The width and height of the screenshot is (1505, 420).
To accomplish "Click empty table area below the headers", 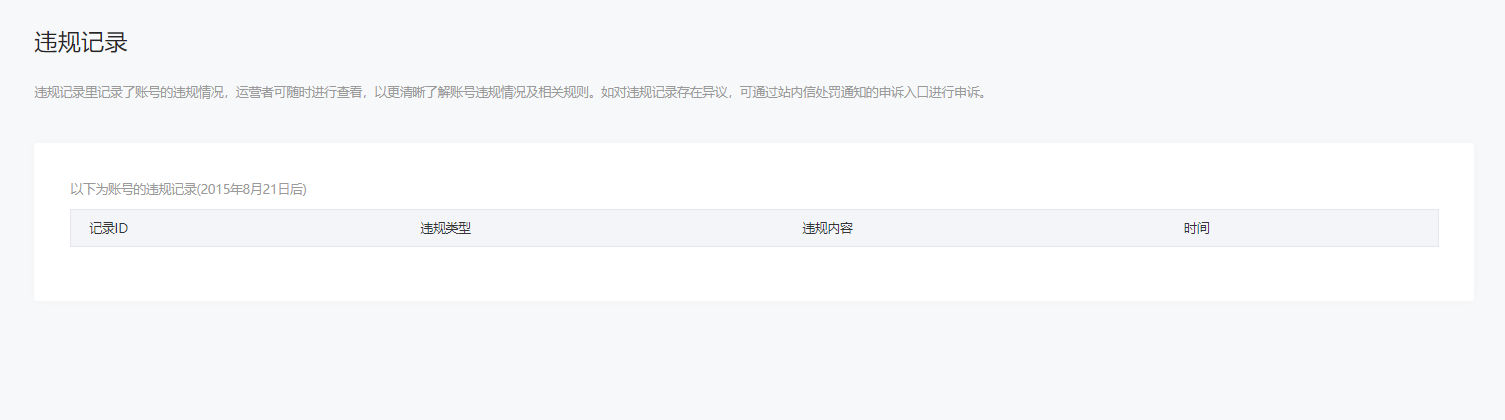I will pyautogui.click(x=754, y=272).
